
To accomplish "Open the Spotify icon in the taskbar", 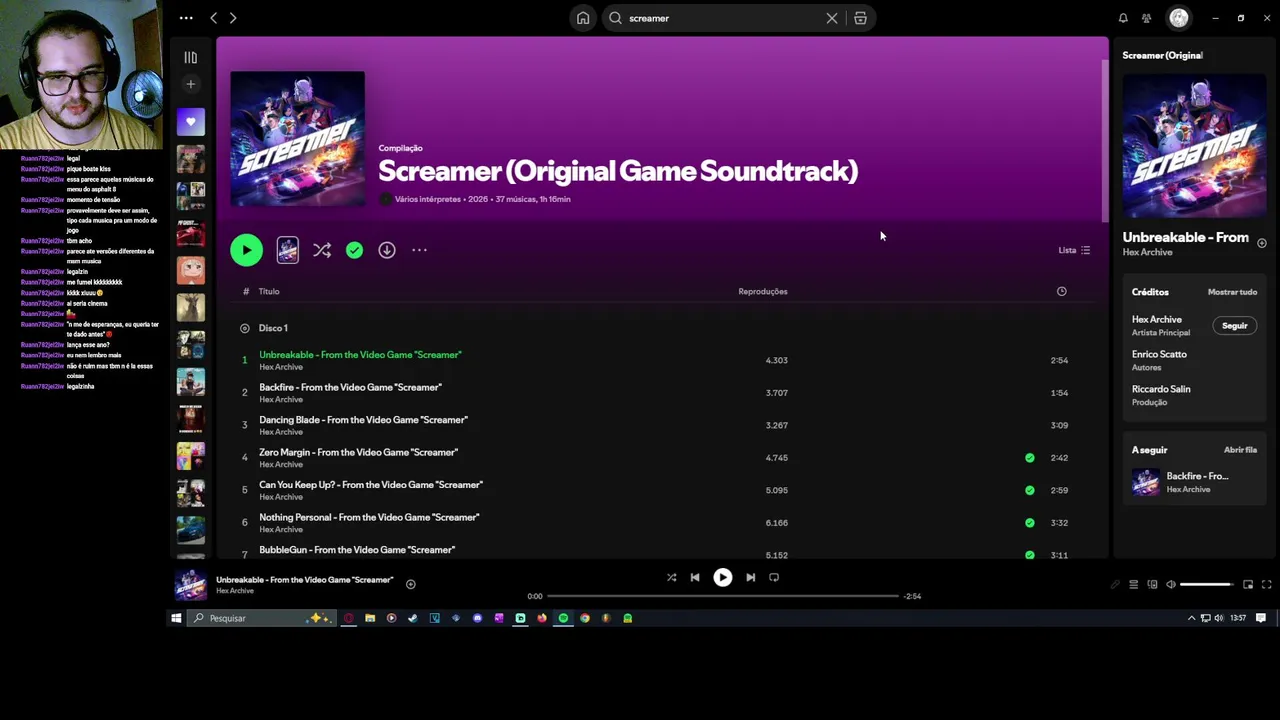I will click(x=563, y=618).
